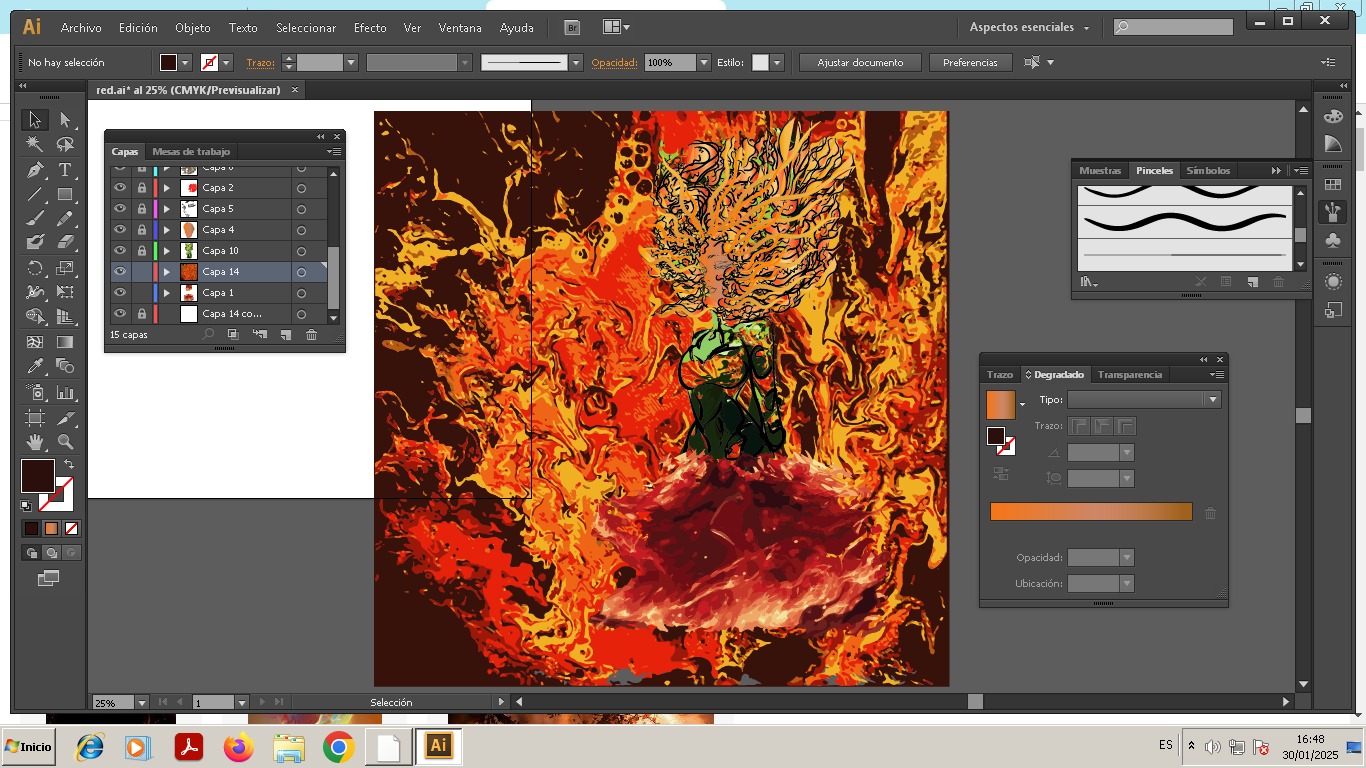Open the zoom level dropdown at 25%

(x=141, y=703)
